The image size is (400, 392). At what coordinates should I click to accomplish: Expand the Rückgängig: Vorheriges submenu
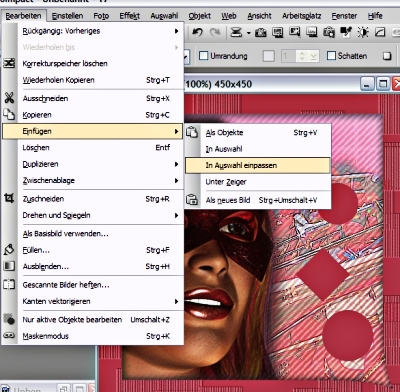pyautogui.click(x=176, y=31)
